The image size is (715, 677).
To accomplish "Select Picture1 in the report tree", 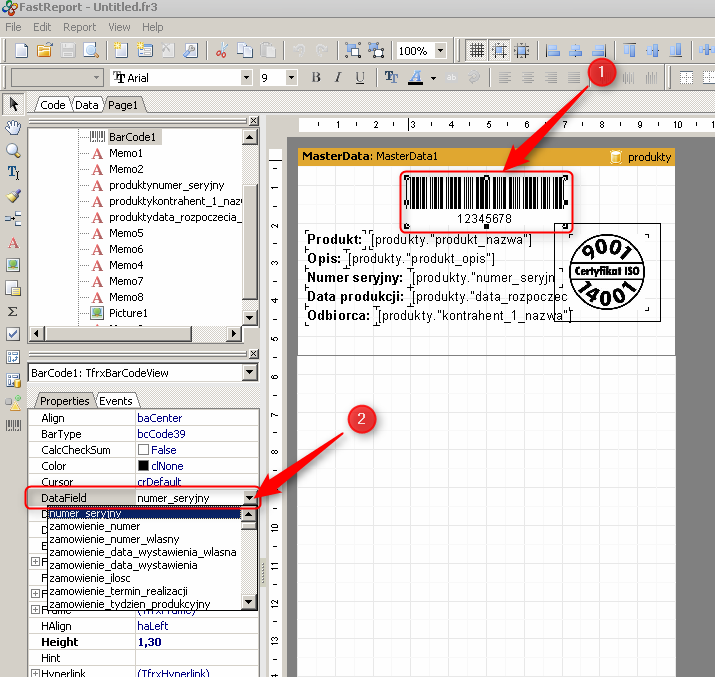I will [128, 313].
